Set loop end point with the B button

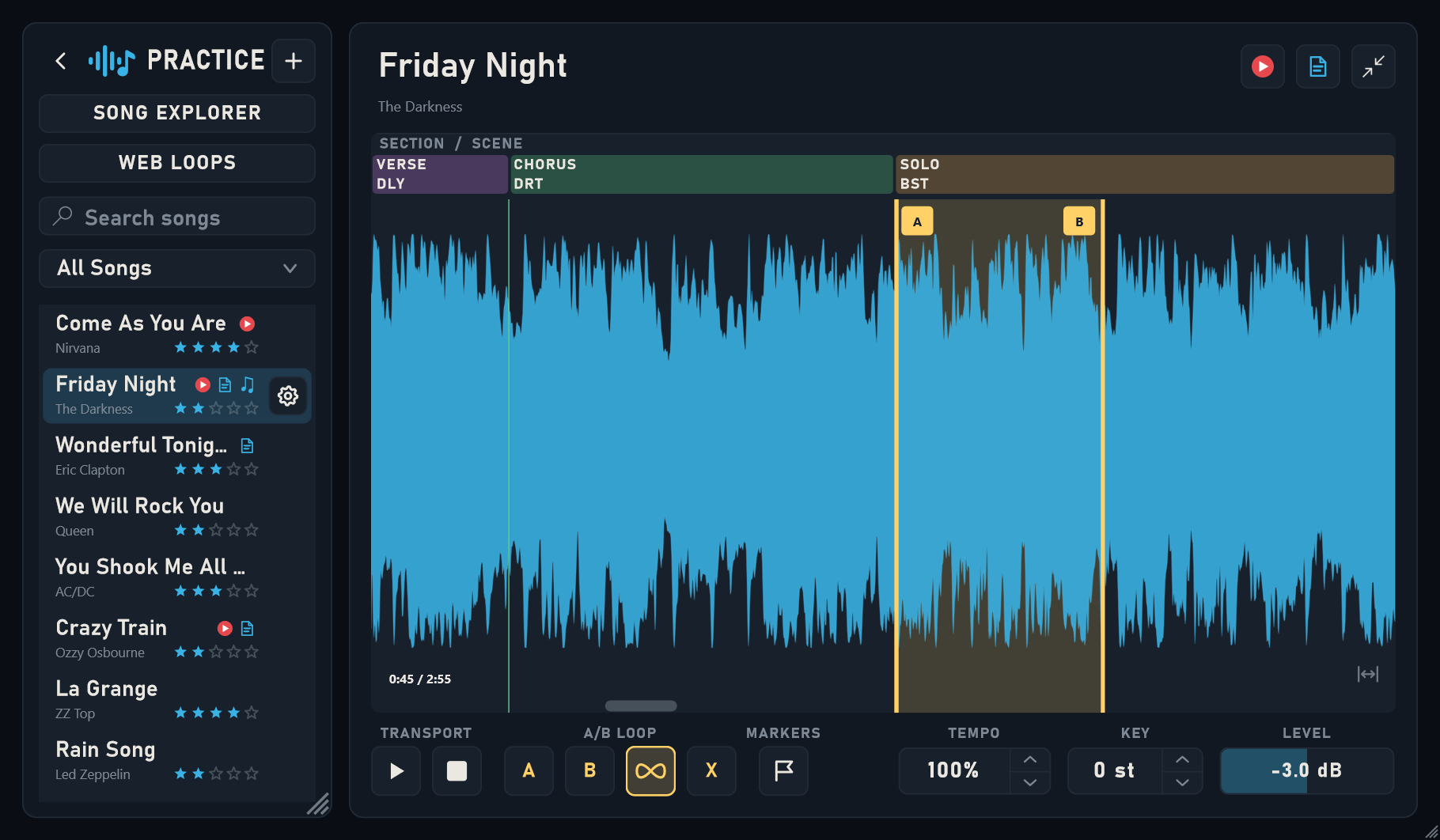point(589,770)
